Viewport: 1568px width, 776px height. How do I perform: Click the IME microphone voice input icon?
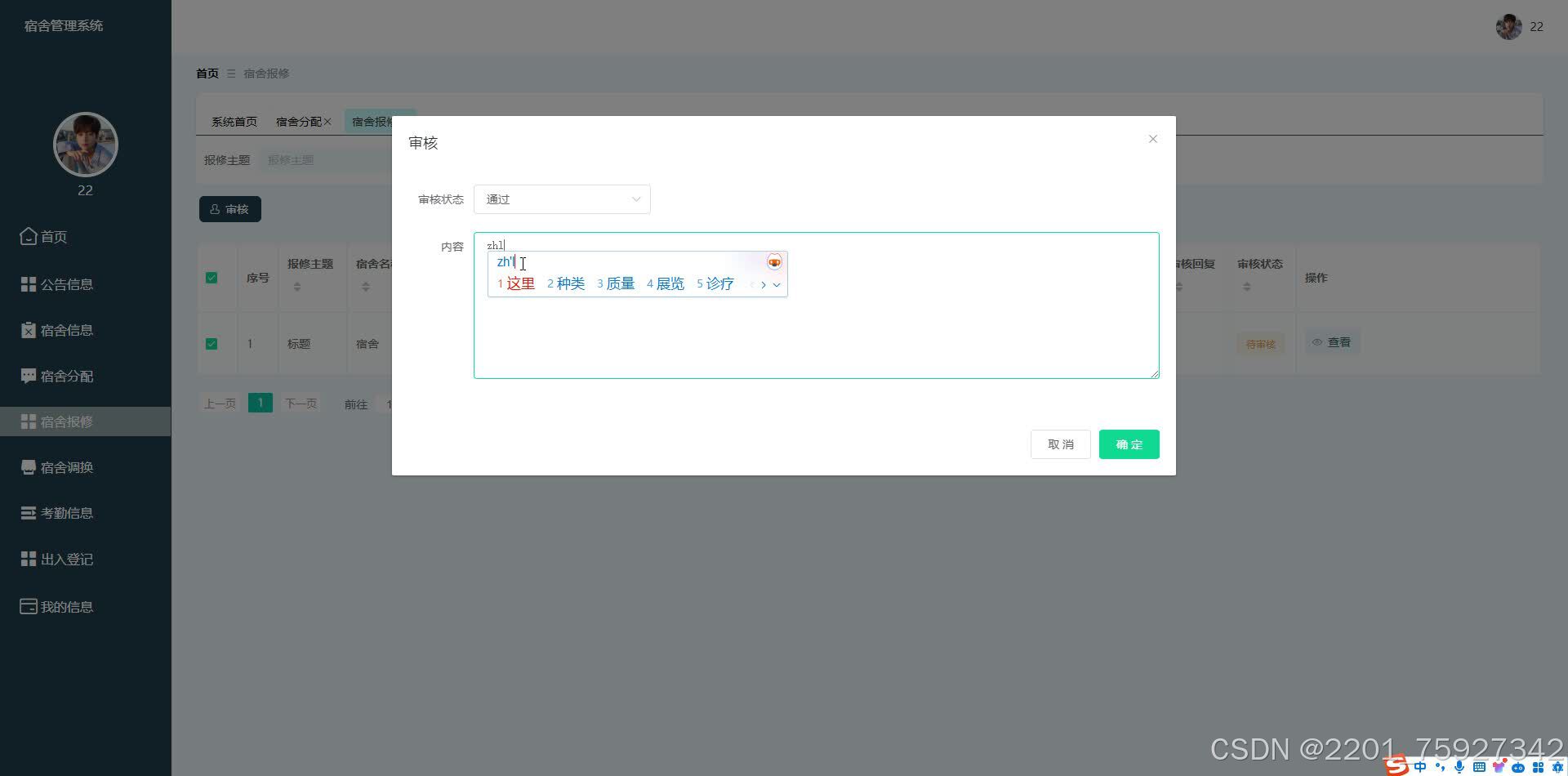tap(1459, 767)
